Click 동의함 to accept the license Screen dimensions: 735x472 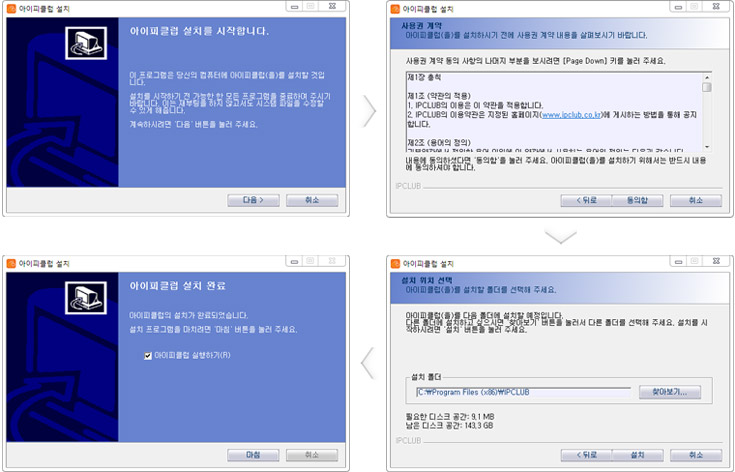coord(638,201)
